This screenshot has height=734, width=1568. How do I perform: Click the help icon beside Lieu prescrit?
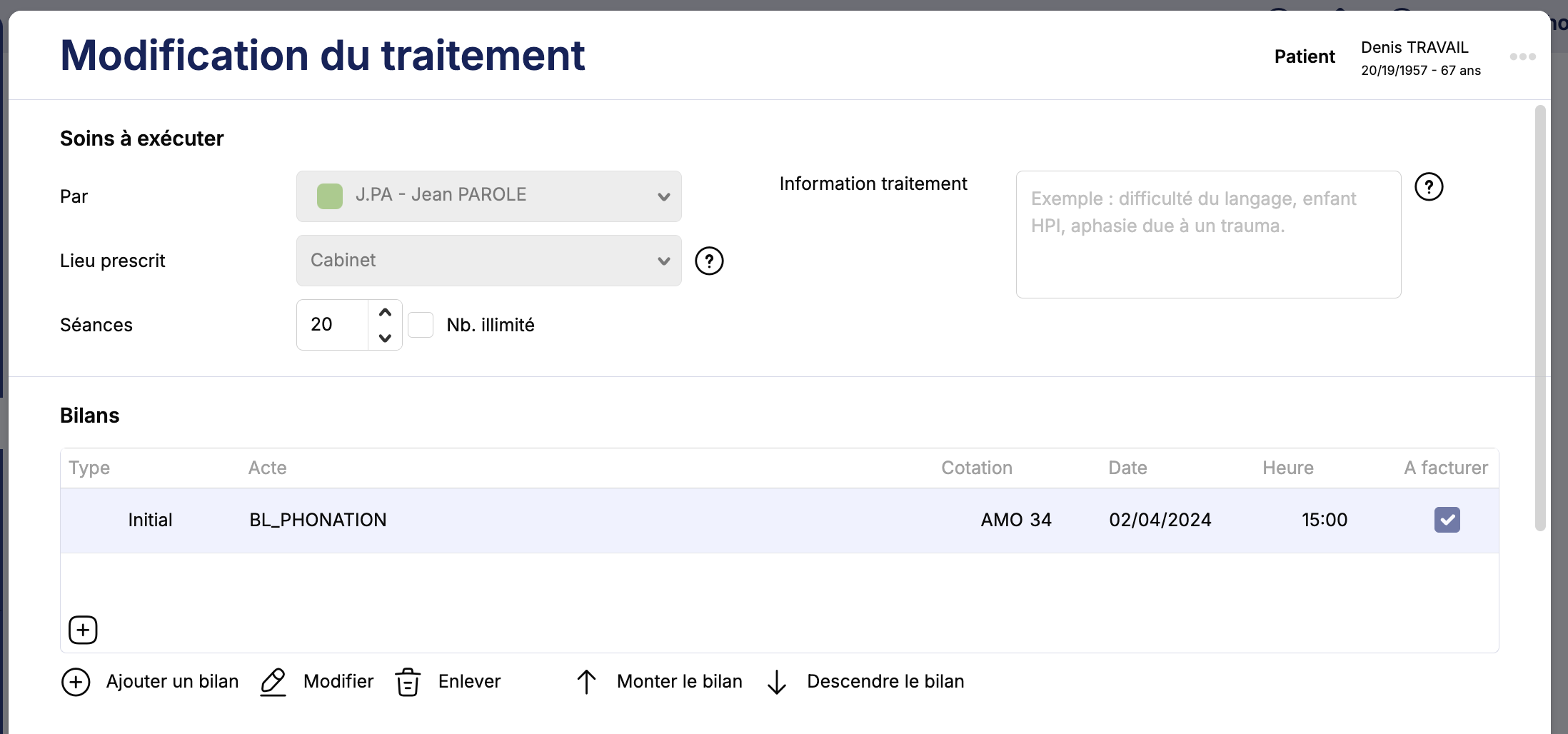[x=709, y=261]
